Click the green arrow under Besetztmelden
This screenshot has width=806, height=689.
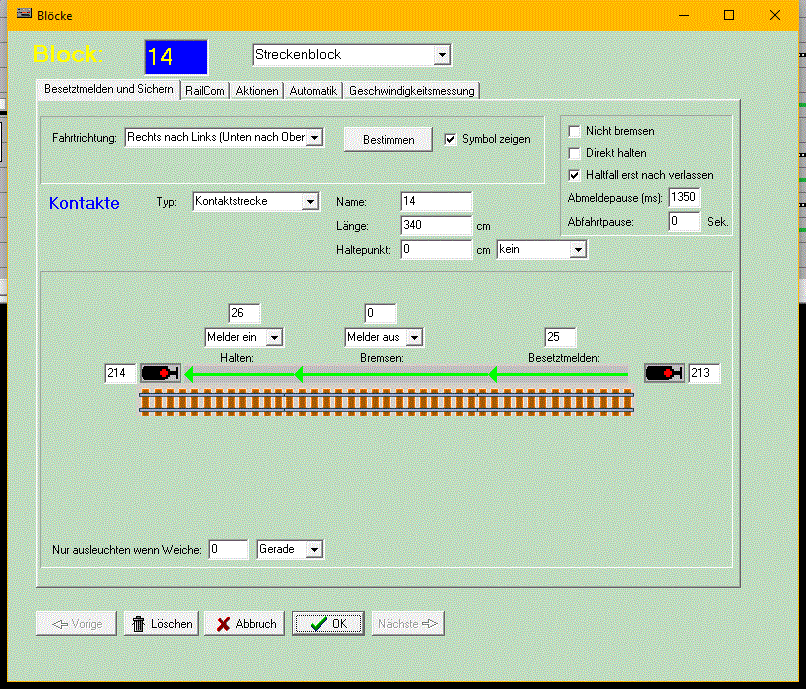point(558,374)
